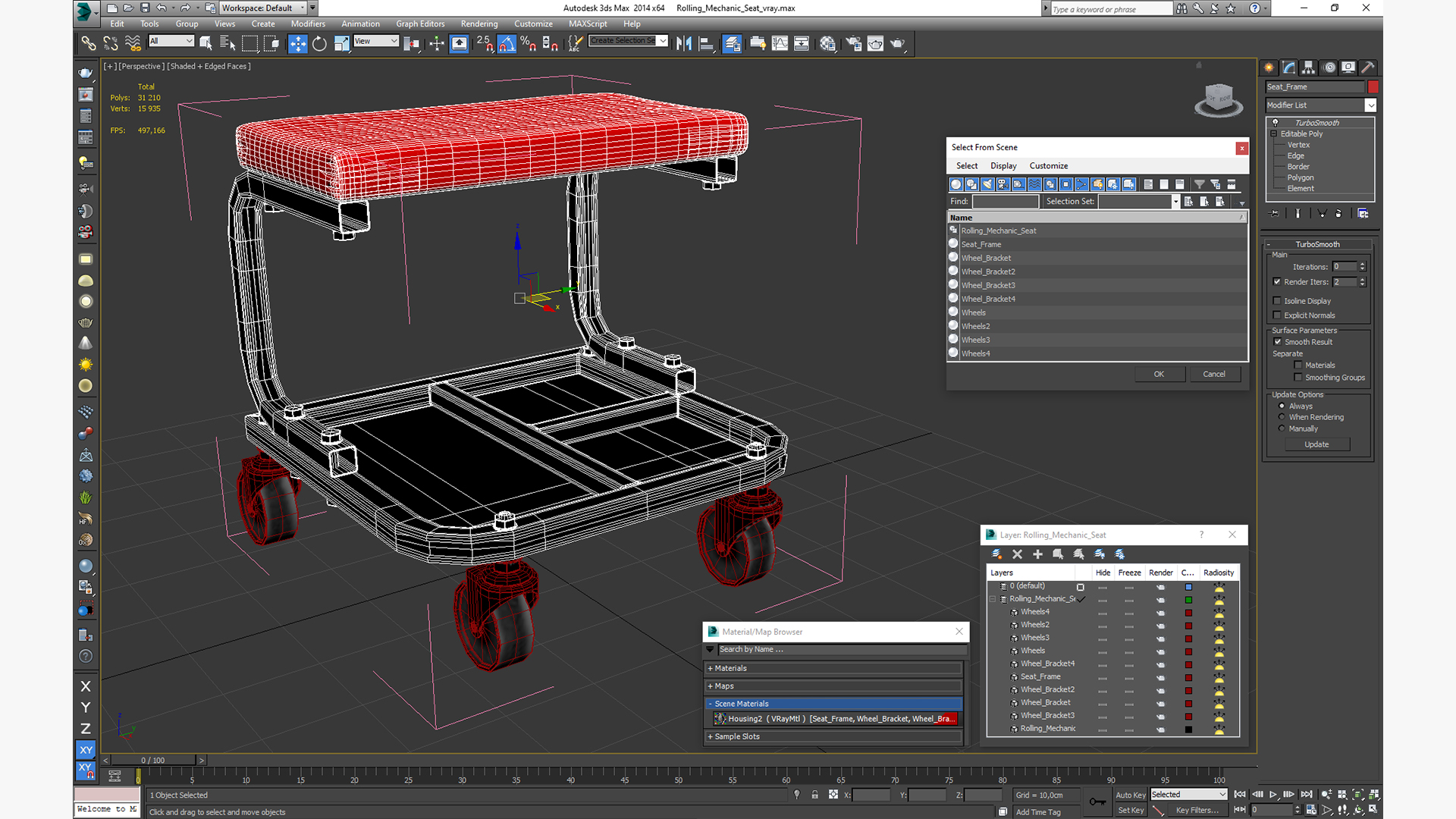
Task: Open the MAXScript menu
Action: coord(588,24)
